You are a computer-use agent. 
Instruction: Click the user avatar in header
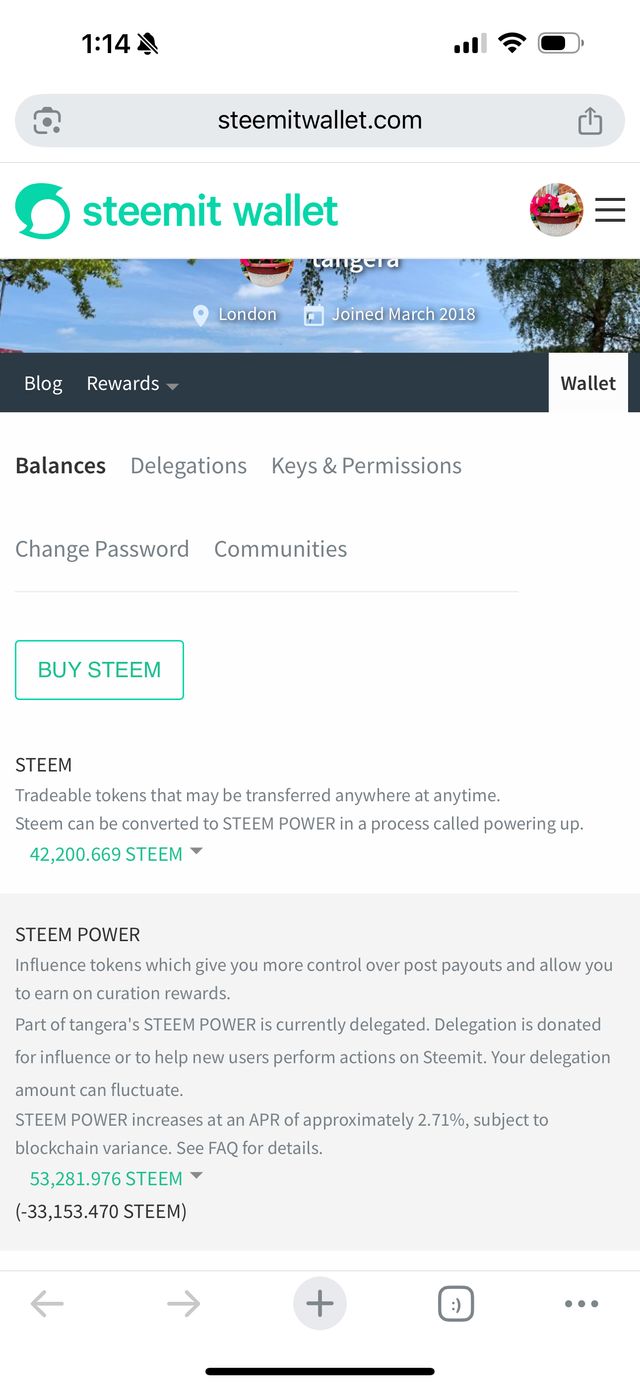(556, 210)
